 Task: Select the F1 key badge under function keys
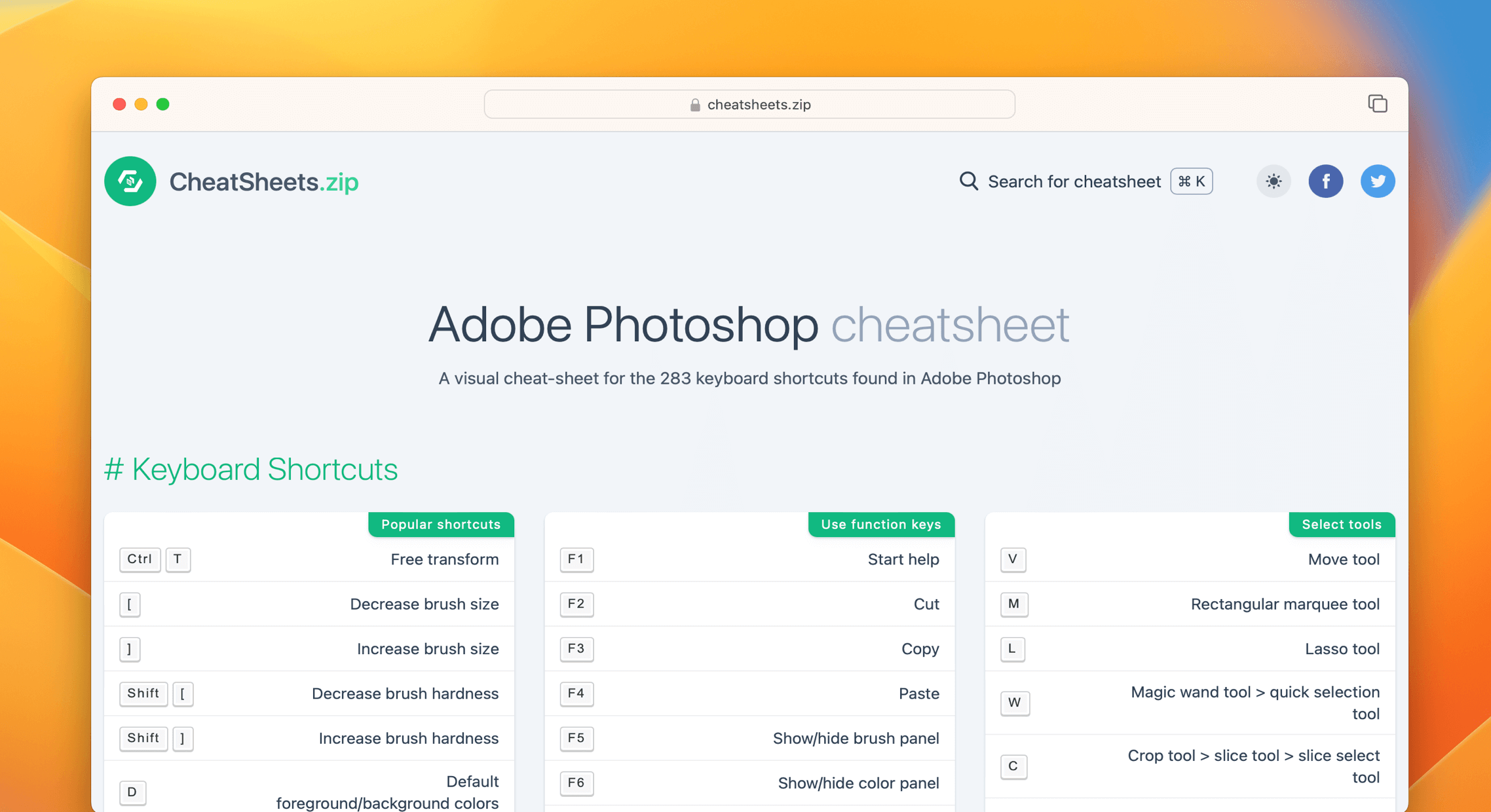pos(576,560)
